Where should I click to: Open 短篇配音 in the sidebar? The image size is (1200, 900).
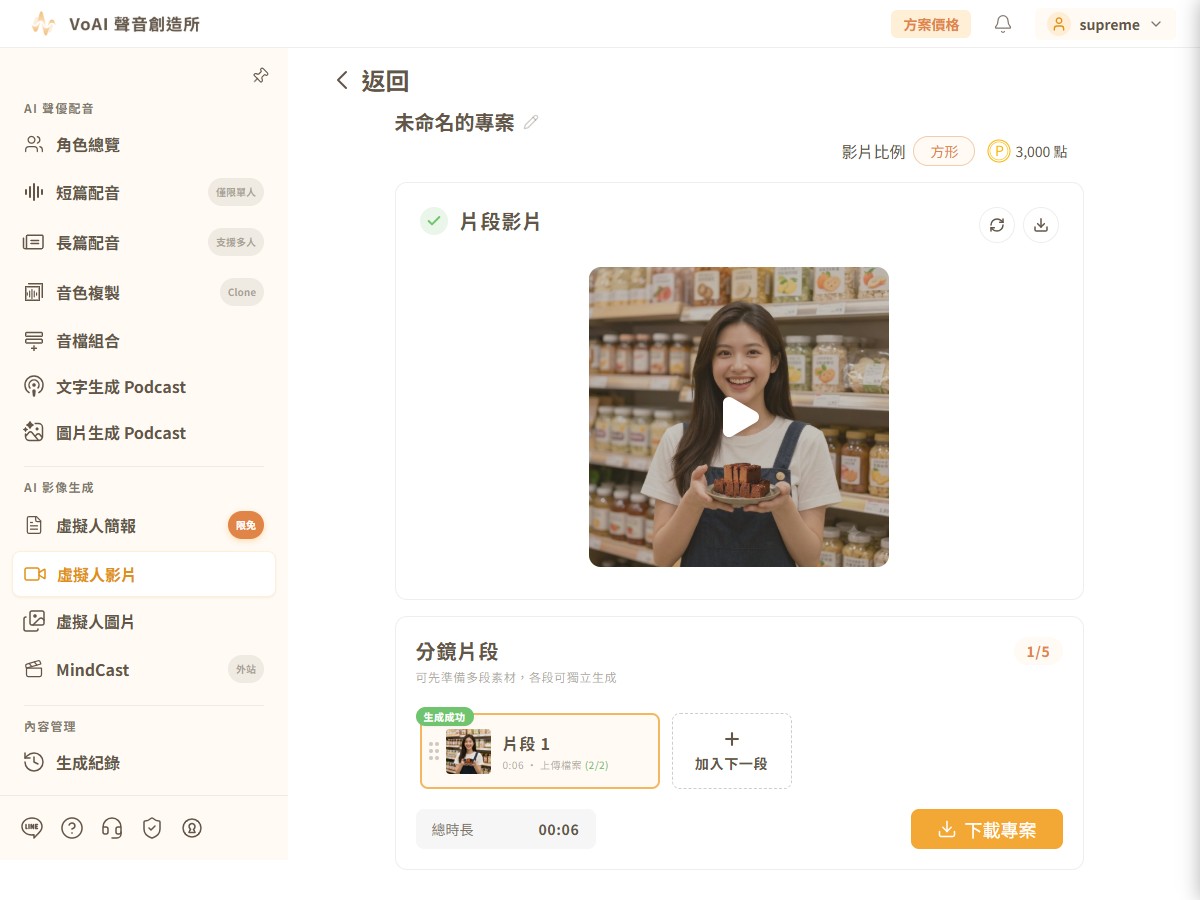pyautogui.click(x=144, y=192)
